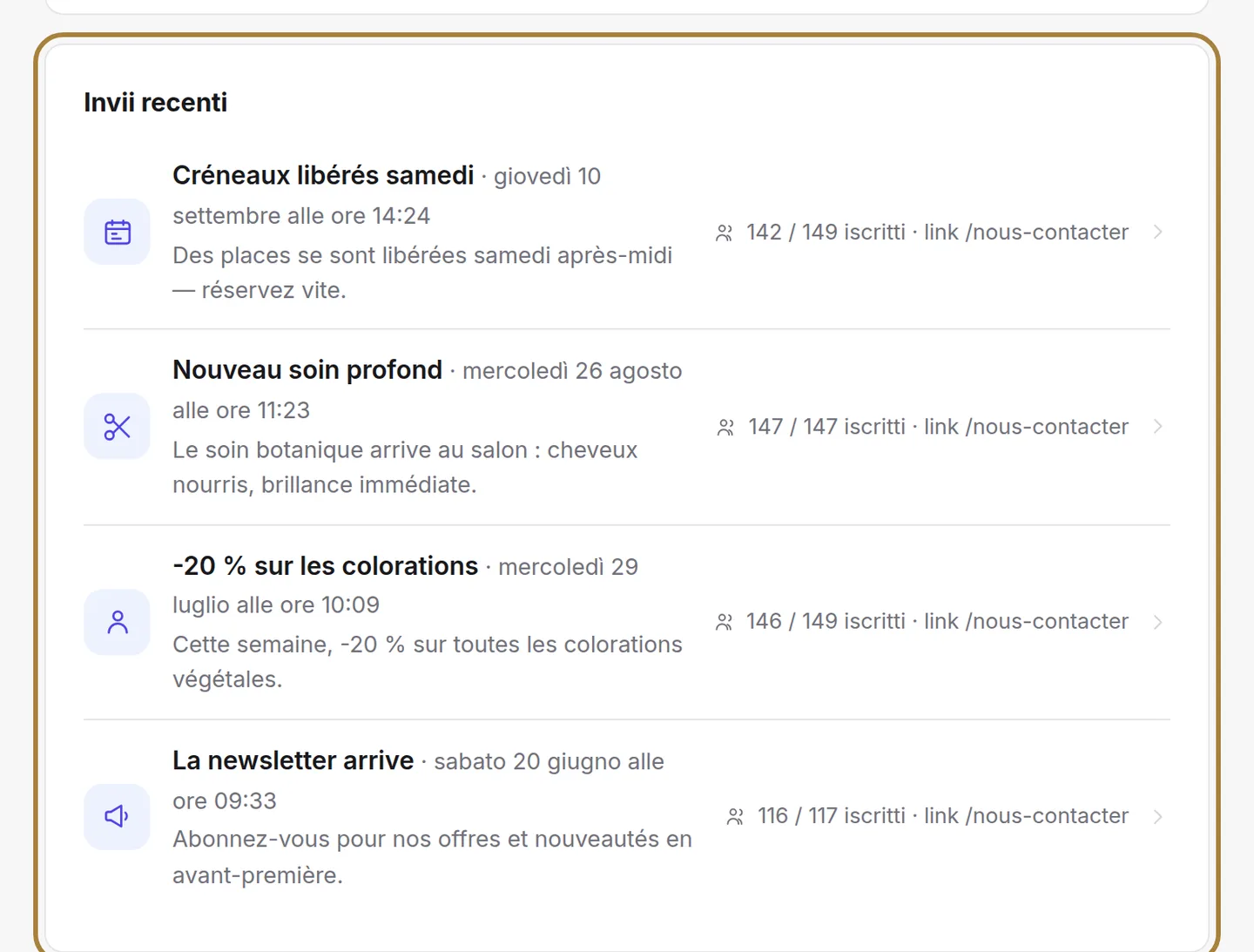Image resolution: width=1254 pixels, height=952 pixels.
Task: Click the scissors icon beside Nouveau soin profond
Action: (x=118, y=427)
